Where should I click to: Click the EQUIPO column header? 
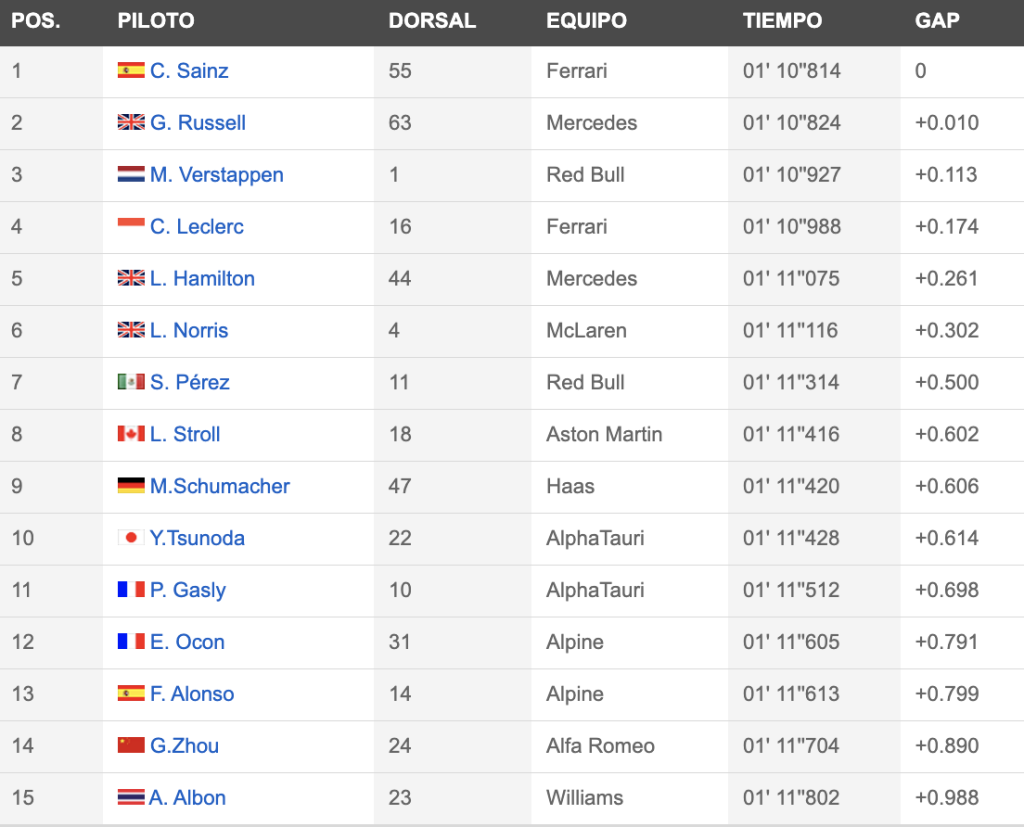click(586, 21)
